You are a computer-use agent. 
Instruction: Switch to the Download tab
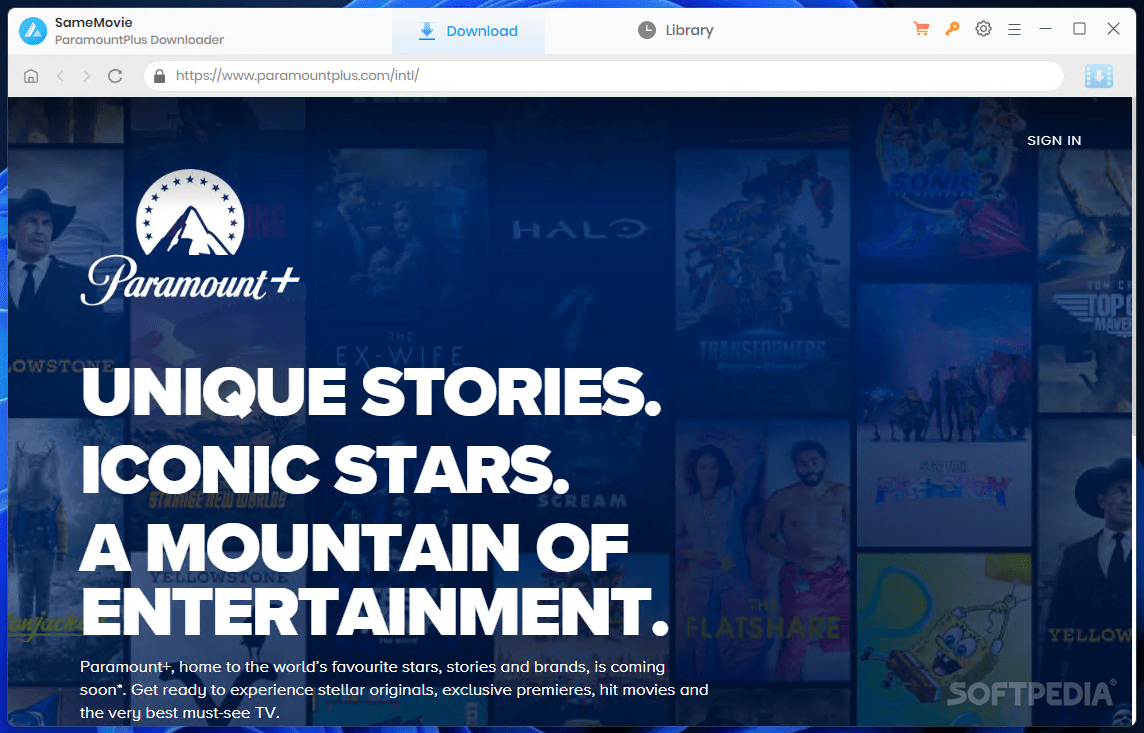(468, 31)
